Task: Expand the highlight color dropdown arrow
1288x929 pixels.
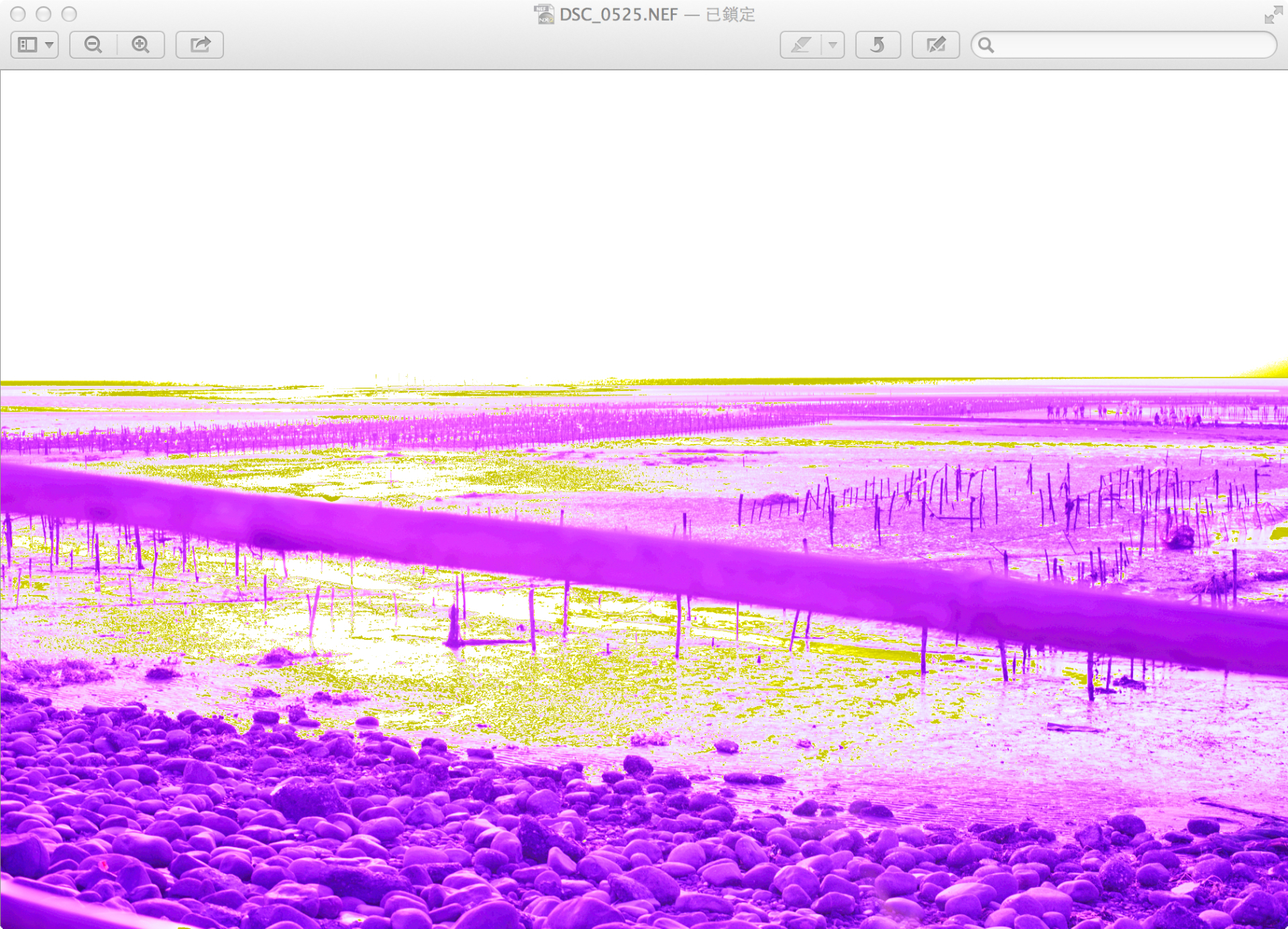Action: pyautogui.click(x=833, y=45)
